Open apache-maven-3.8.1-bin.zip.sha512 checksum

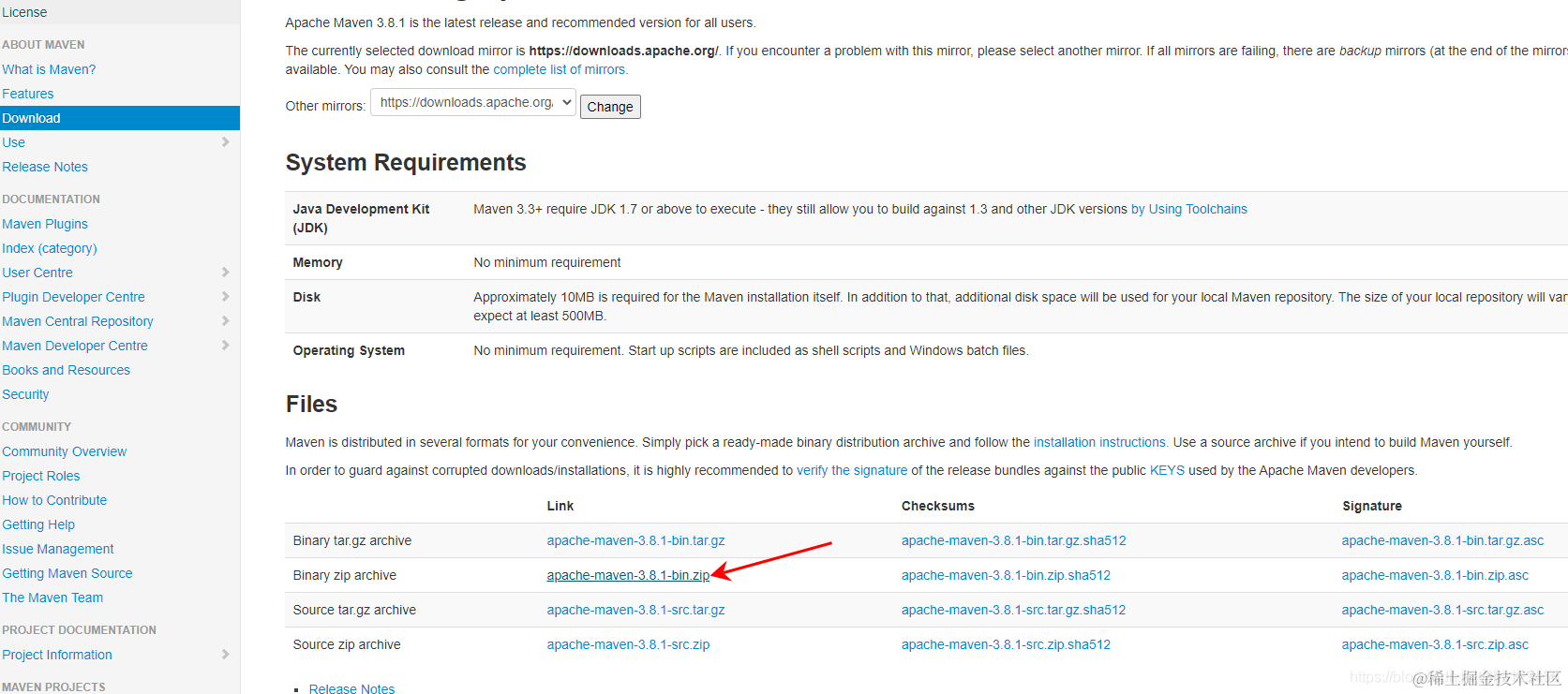pos(1006,575)
